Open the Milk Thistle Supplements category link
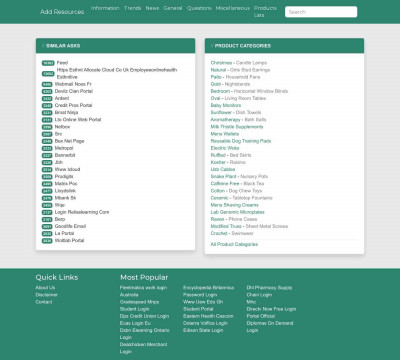This screenshot has height=360, width=400. pos(237,127)
